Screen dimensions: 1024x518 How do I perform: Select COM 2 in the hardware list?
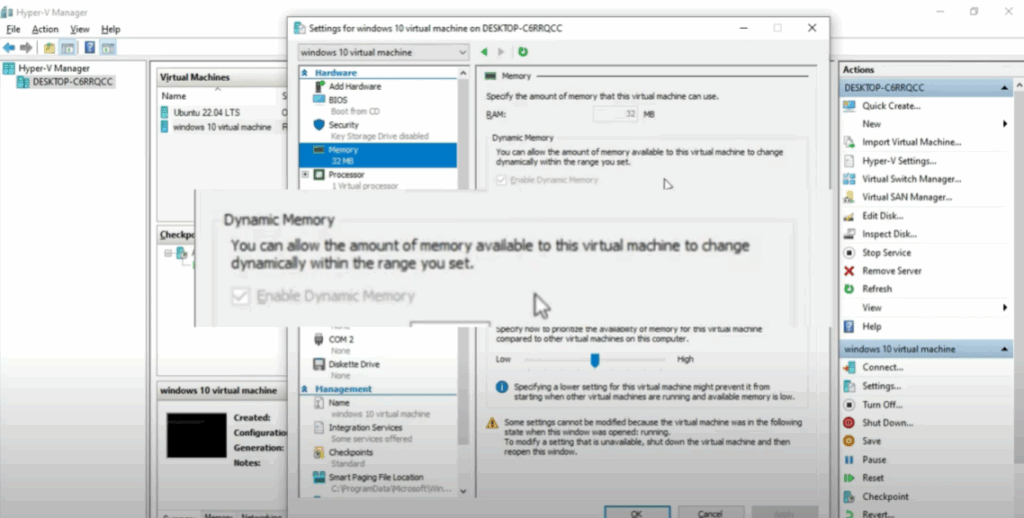pos(341,340)
